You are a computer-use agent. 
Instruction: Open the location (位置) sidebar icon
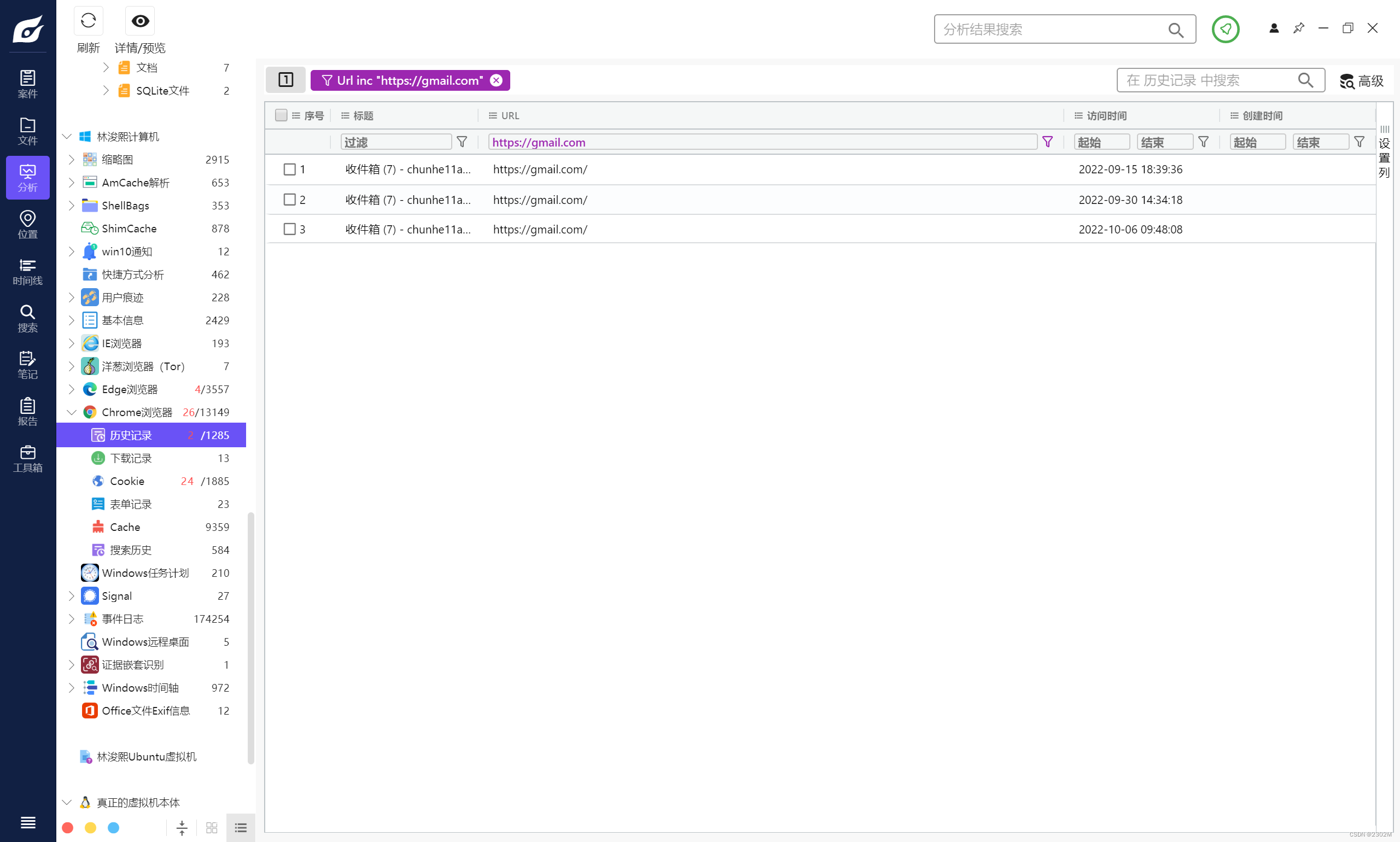coord(27,224)
